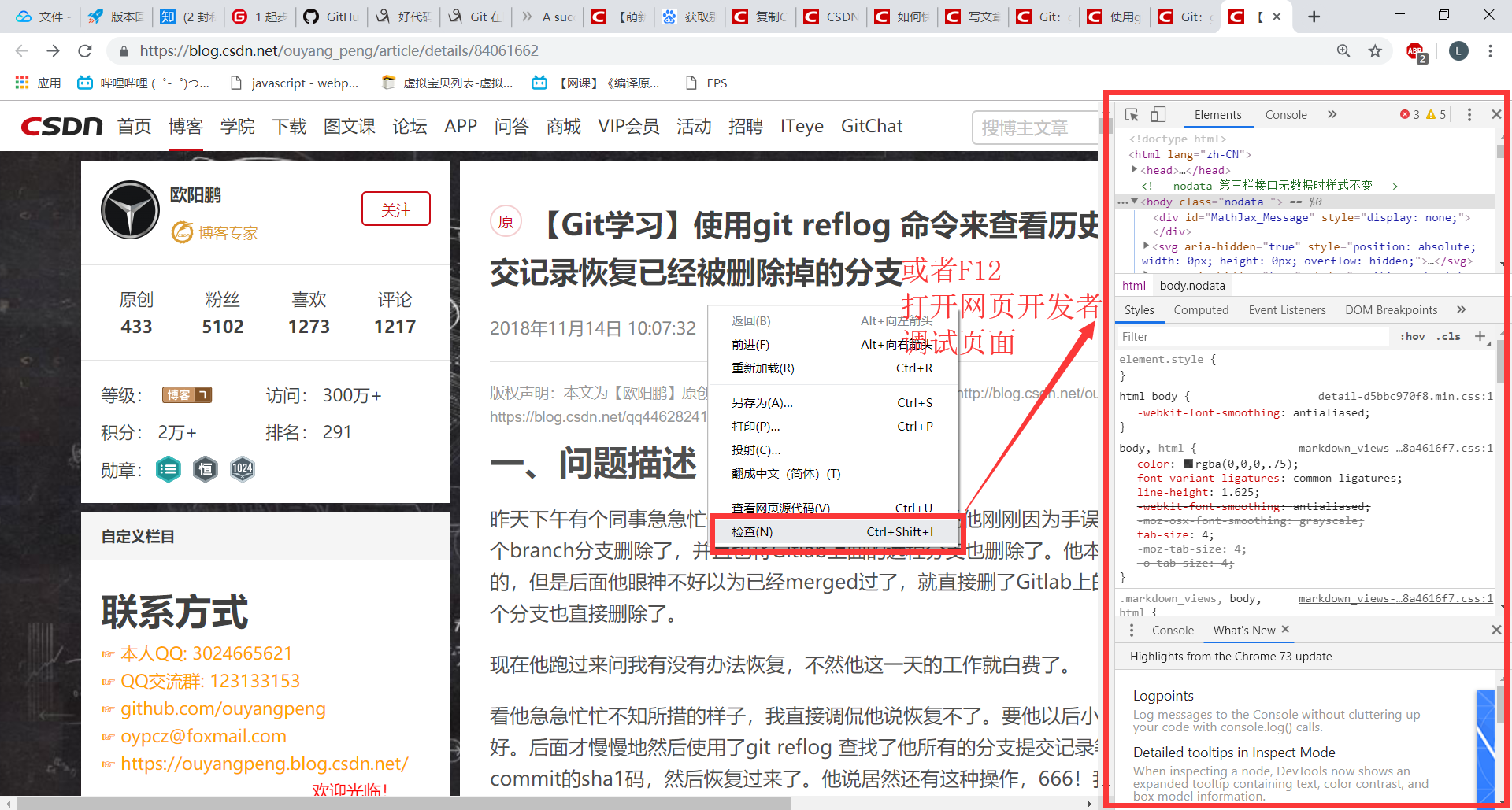The height and width of the screenshot is (810, 1512).
Task: Show more Styles pane tabs via double chevron
Action: (1461, 309)
